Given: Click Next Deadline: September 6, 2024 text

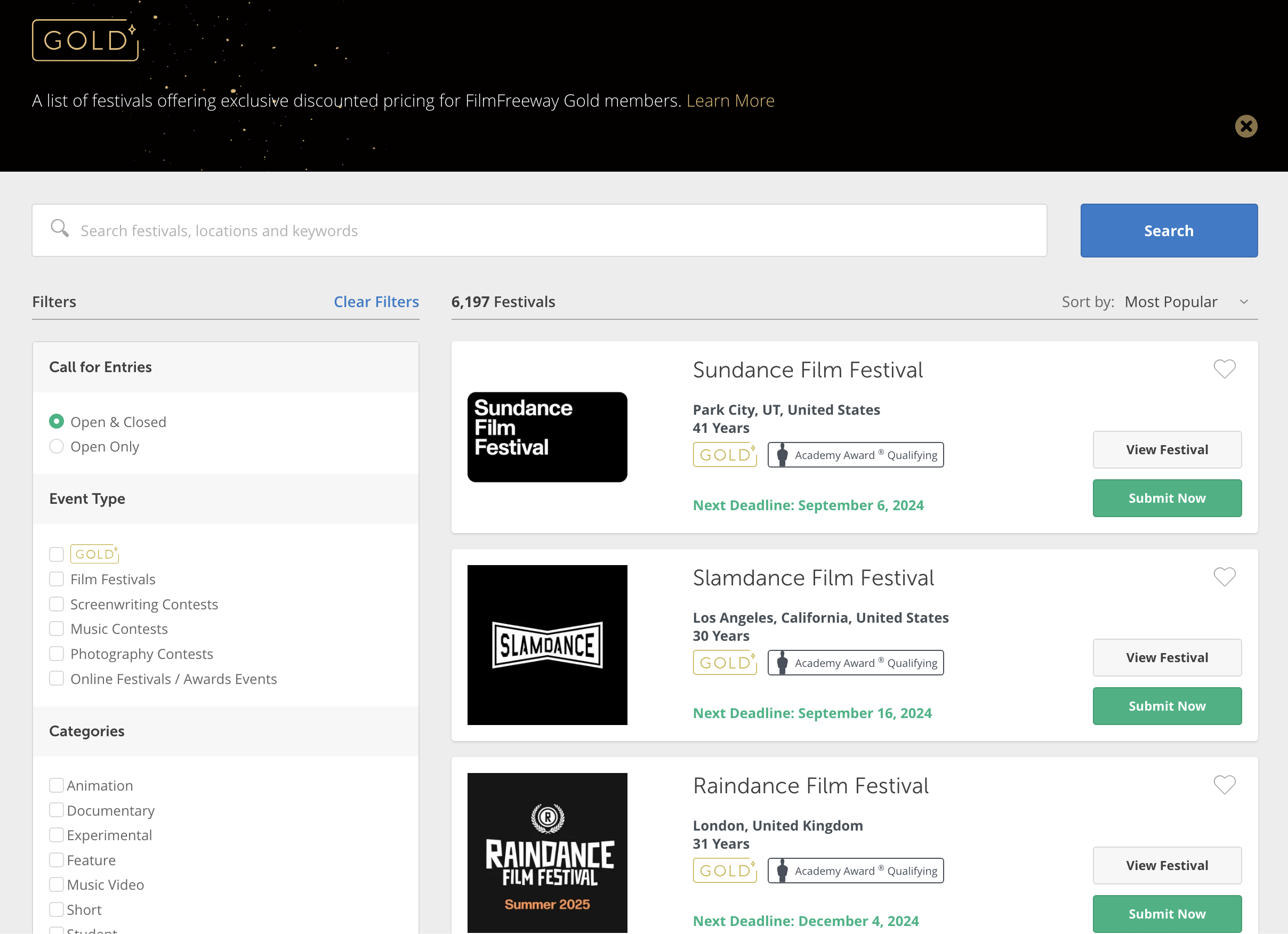Looking at the screenshot, I should [808, 505].
